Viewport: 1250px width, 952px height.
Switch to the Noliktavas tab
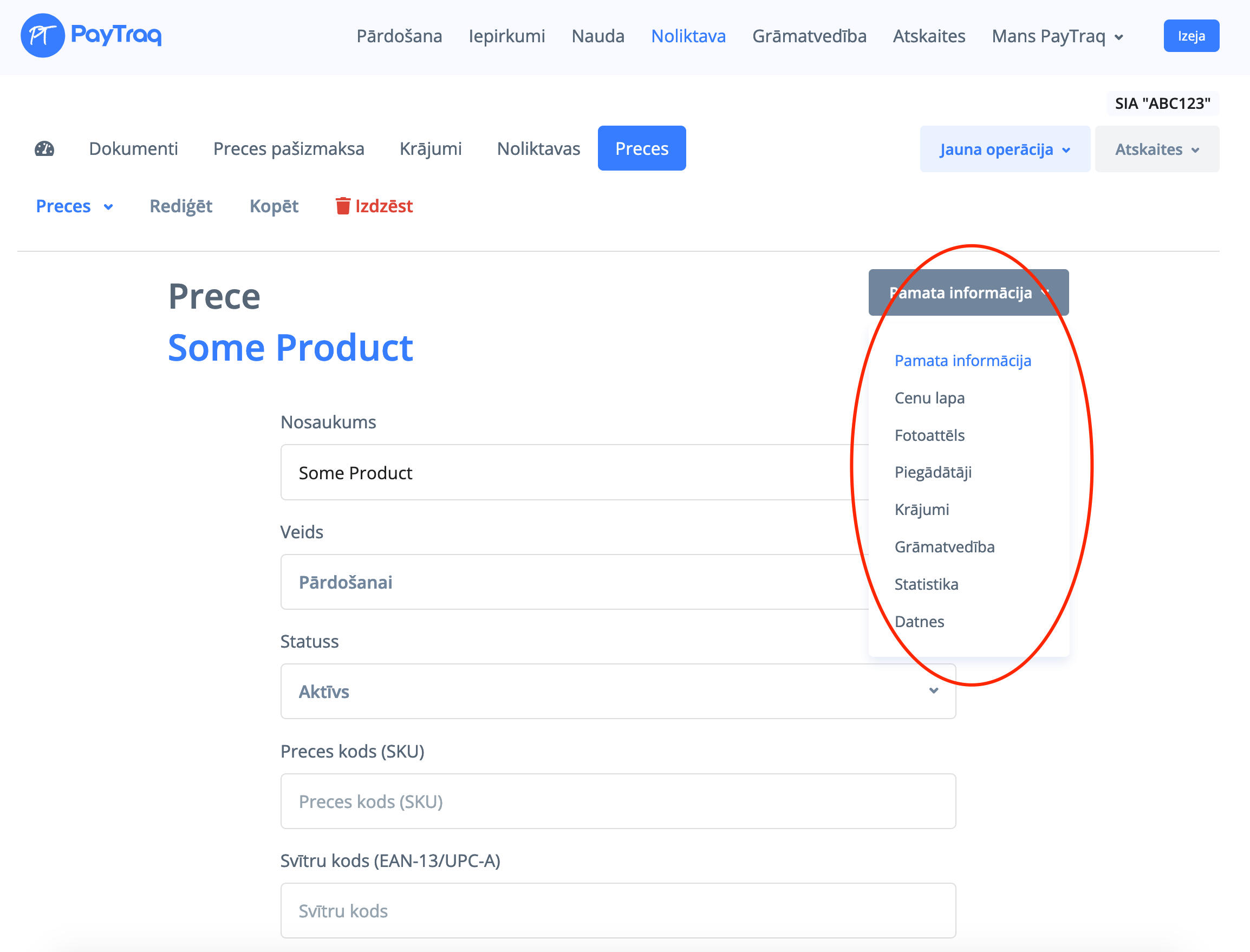point(538,148)
